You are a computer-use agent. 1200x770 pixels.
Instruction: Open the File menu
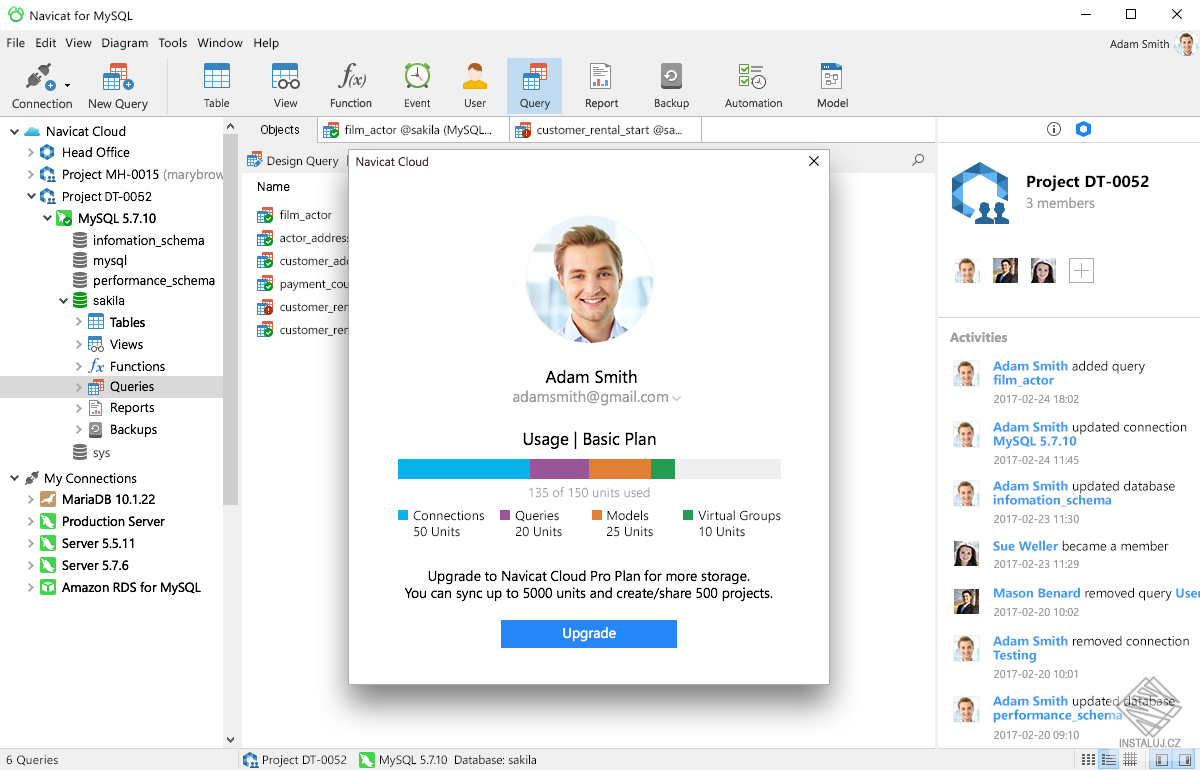click(15, 43)
